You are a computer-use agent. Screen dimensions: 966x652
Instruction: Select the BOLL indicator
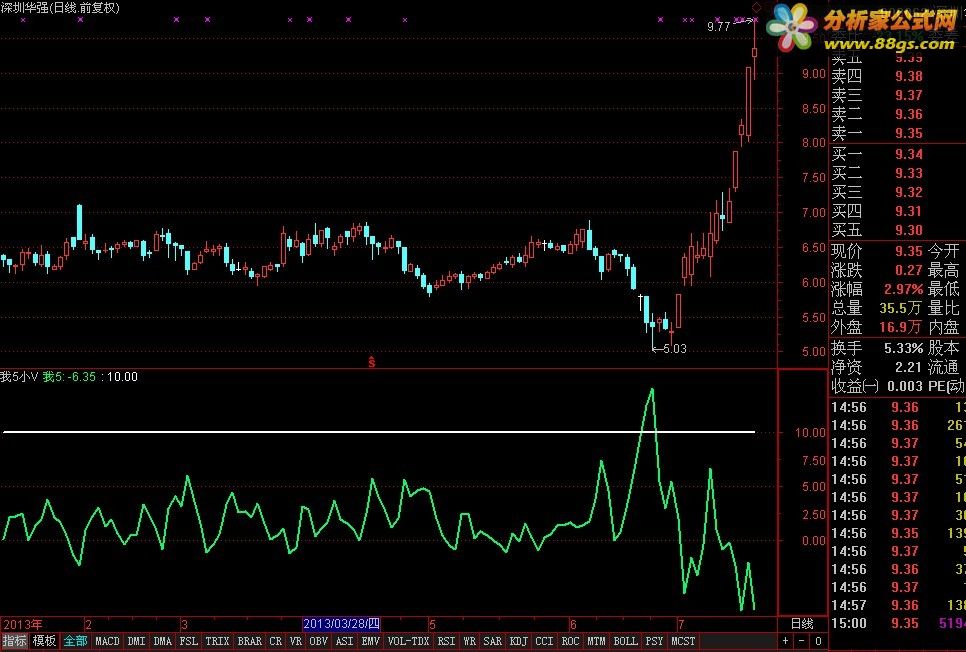(x=625, y=642)
